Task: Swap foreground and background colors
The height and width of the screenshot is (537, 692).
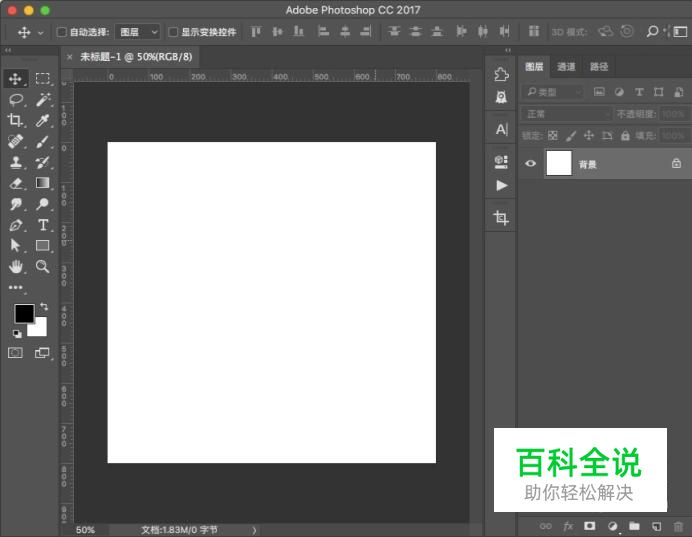Action: (x=43, y=306)
